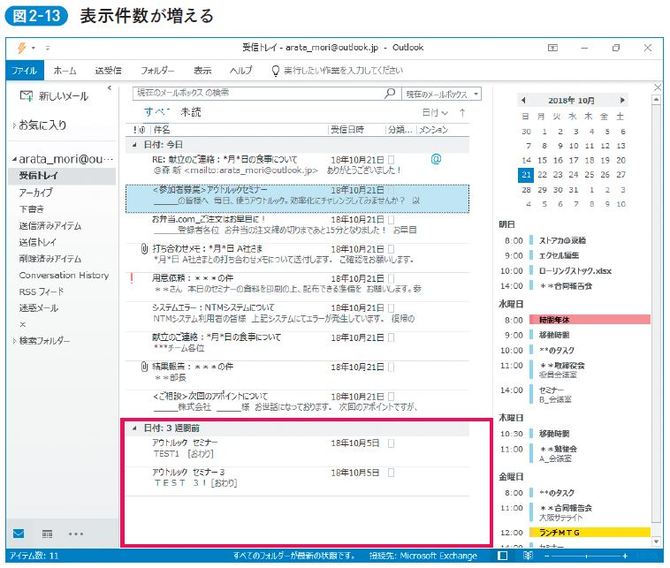Select the 受信トレイ folder
The height and width of the screenshot is (568, 670).
[x=62, y=176]
